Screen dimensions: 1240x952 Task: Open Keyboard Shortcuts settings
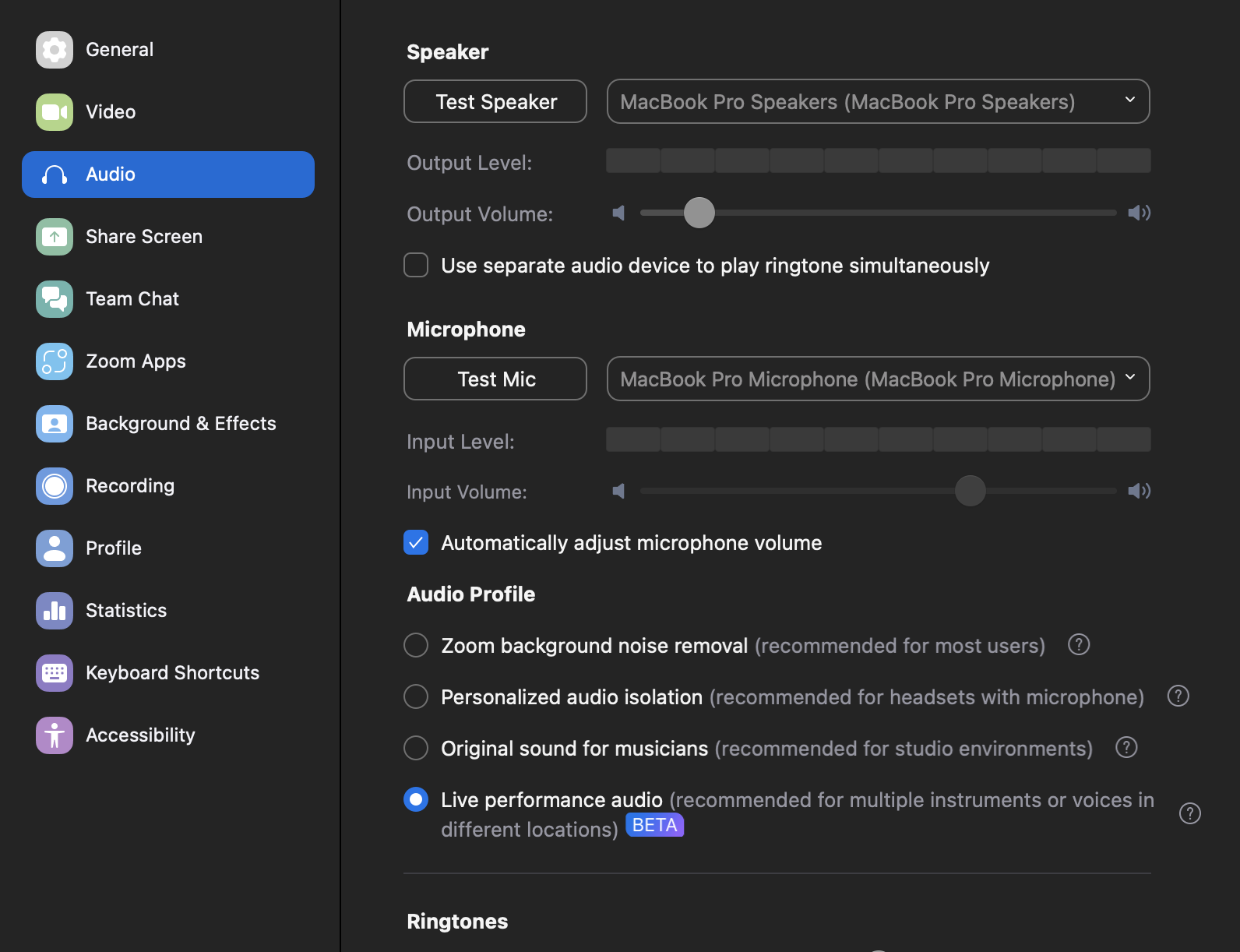(x=168, y=673)
